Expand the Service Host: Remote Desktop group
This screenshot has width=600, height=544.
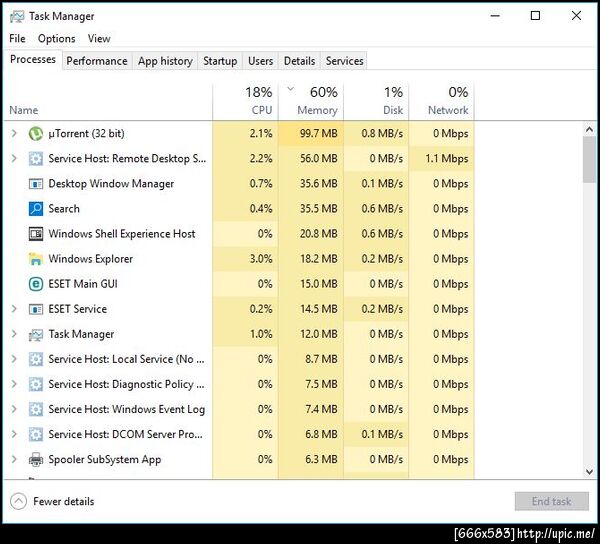14,158
